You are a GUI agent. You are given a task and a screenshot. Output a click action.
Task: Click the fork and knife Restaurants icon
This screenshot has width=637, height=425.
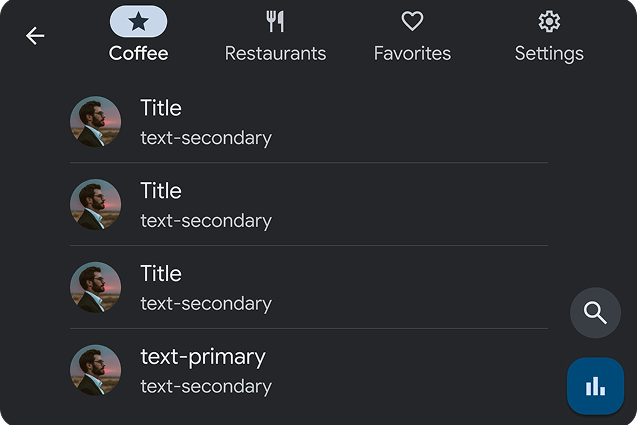tap(275, 21)
